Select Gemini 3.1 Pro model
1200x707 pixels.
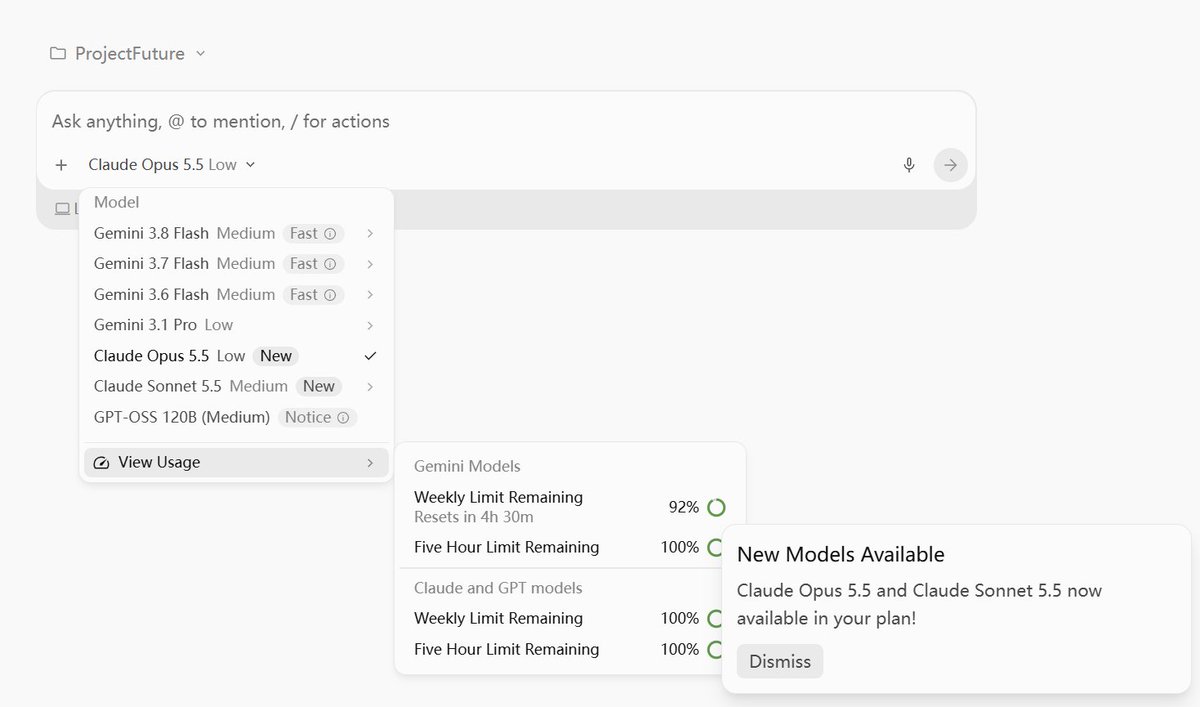point(236,325)
